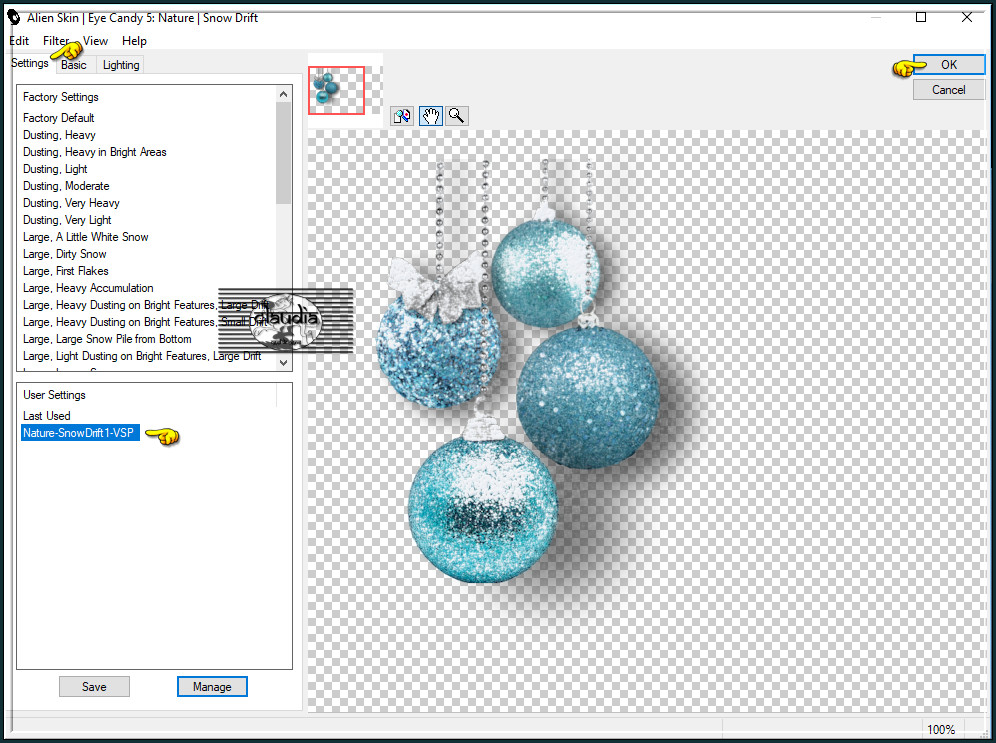Switch to the Lighting tab
This screenshot has height=743, width=996.
[121, 65]
